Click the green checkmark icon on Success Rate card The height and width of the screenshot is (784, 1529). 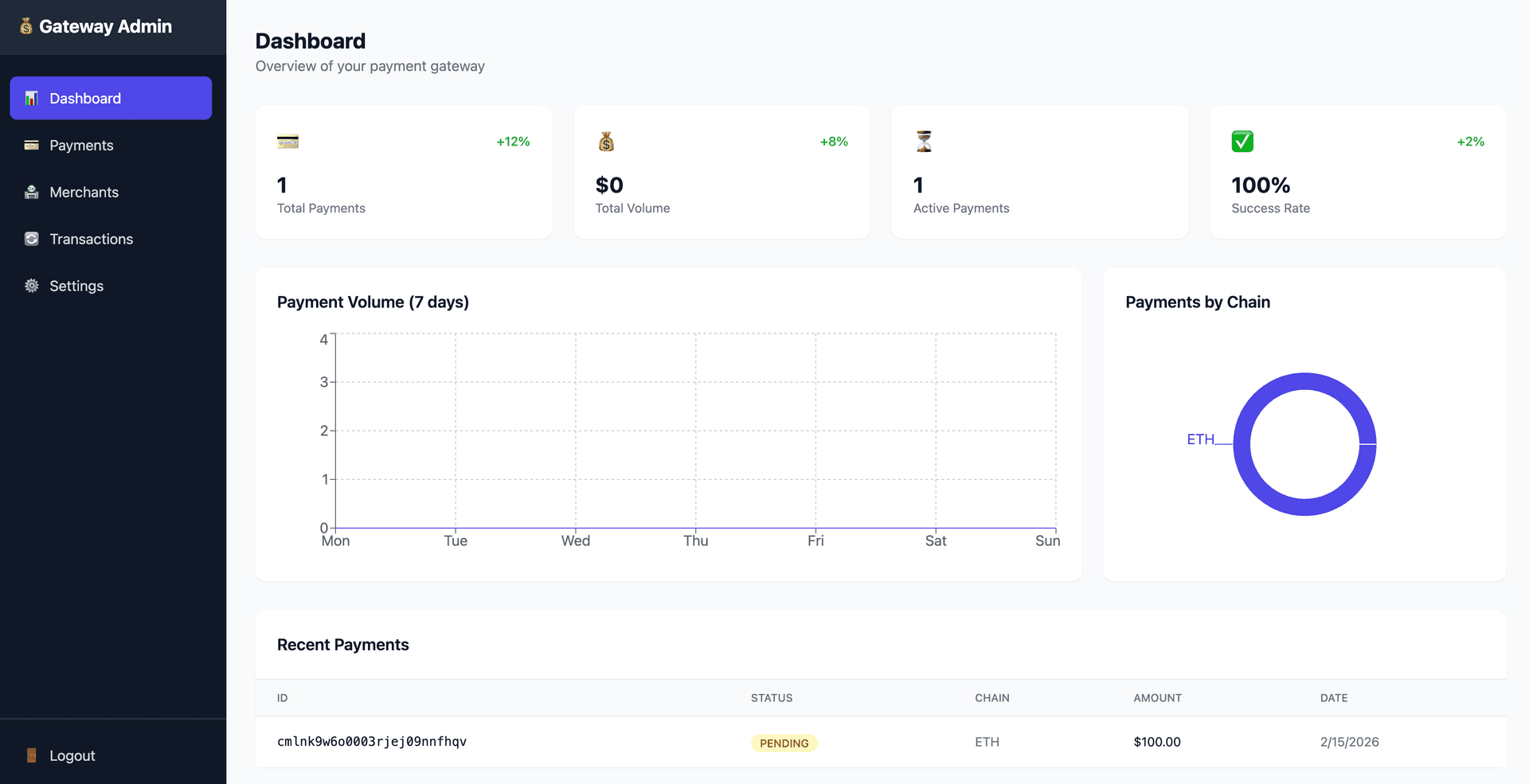(1242, 142)
